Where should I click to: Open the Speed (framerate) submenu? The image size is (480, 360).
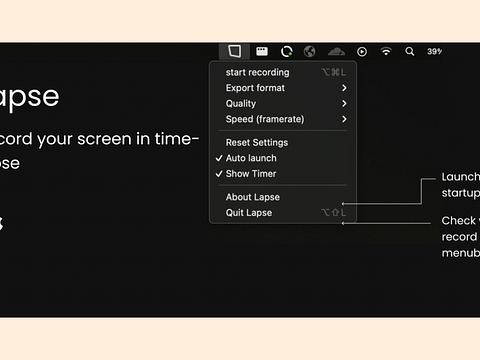click(x=283, y=119)
